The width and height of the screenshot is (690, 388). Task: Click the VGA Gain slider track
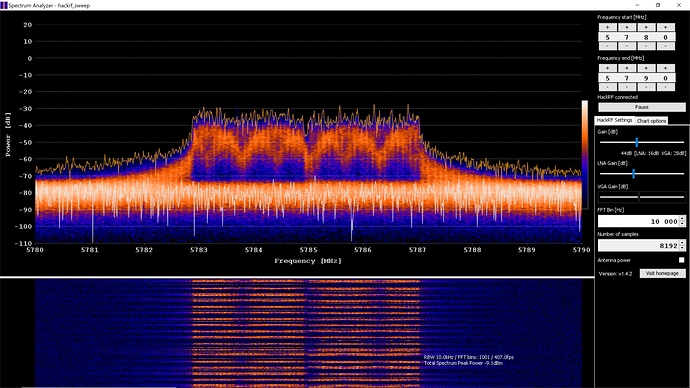(642, 197)
